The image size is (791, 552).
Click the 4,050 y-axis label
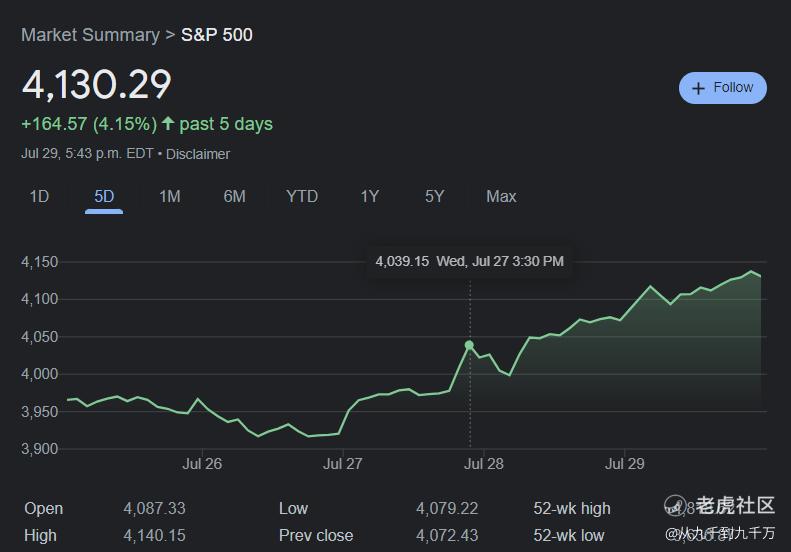pyautogui.click(x=39, y=337)
